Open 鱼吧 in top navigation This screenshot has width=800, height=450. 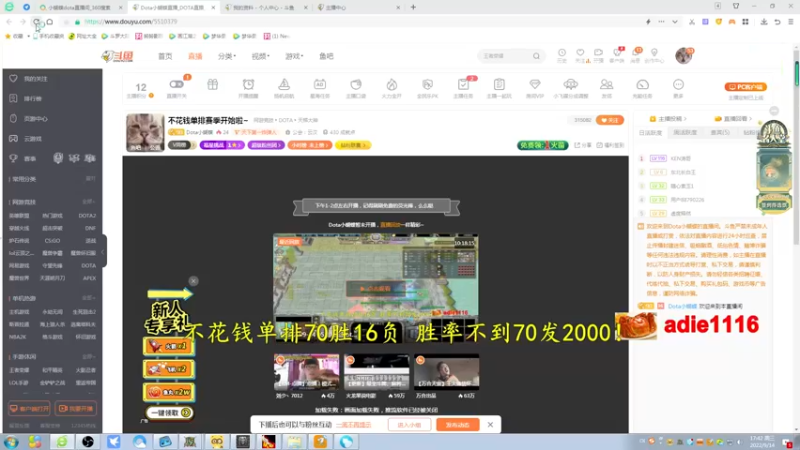click(326, 56)
